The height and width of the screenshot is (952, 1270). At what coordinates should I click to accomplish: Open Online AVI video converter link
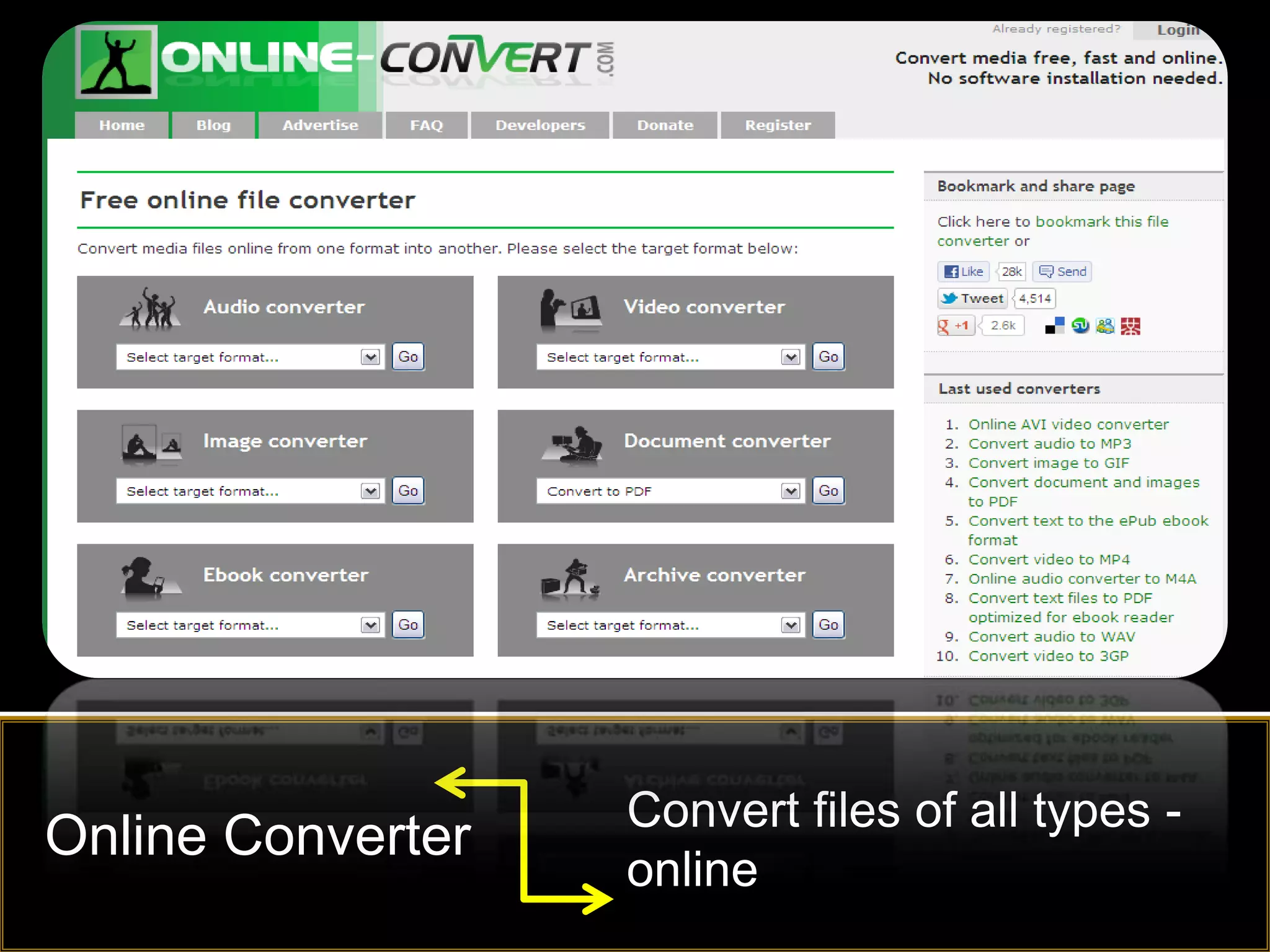click(x=1068, y=425)
